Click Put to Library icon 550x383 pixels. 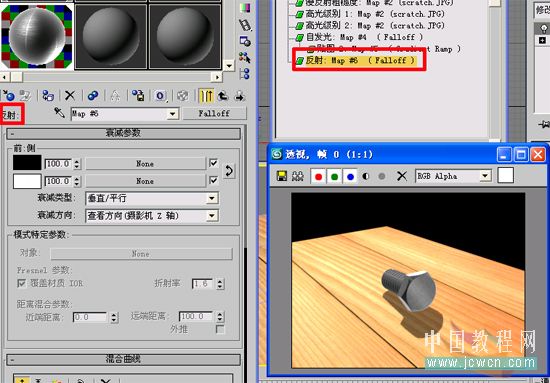pos(138,95)
